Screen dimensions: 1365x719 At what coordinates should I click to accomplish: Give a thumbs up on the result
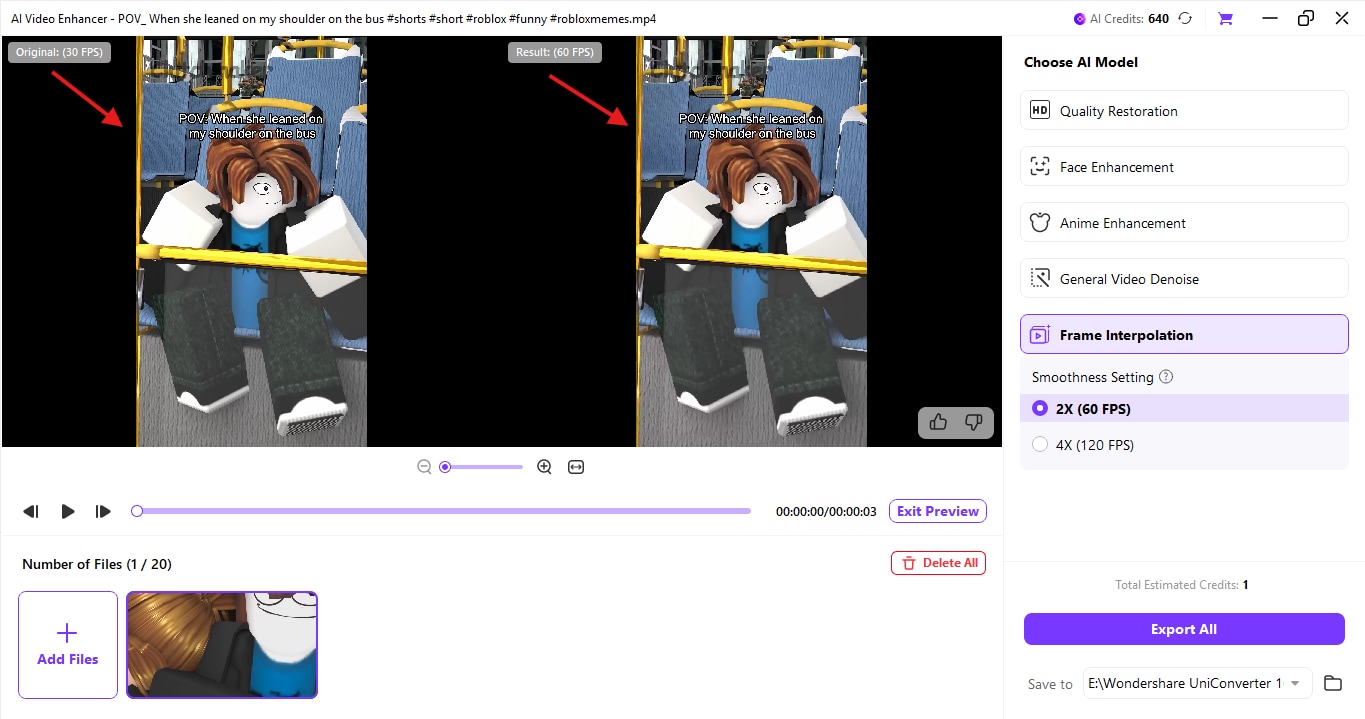click(x=938, y=422)
